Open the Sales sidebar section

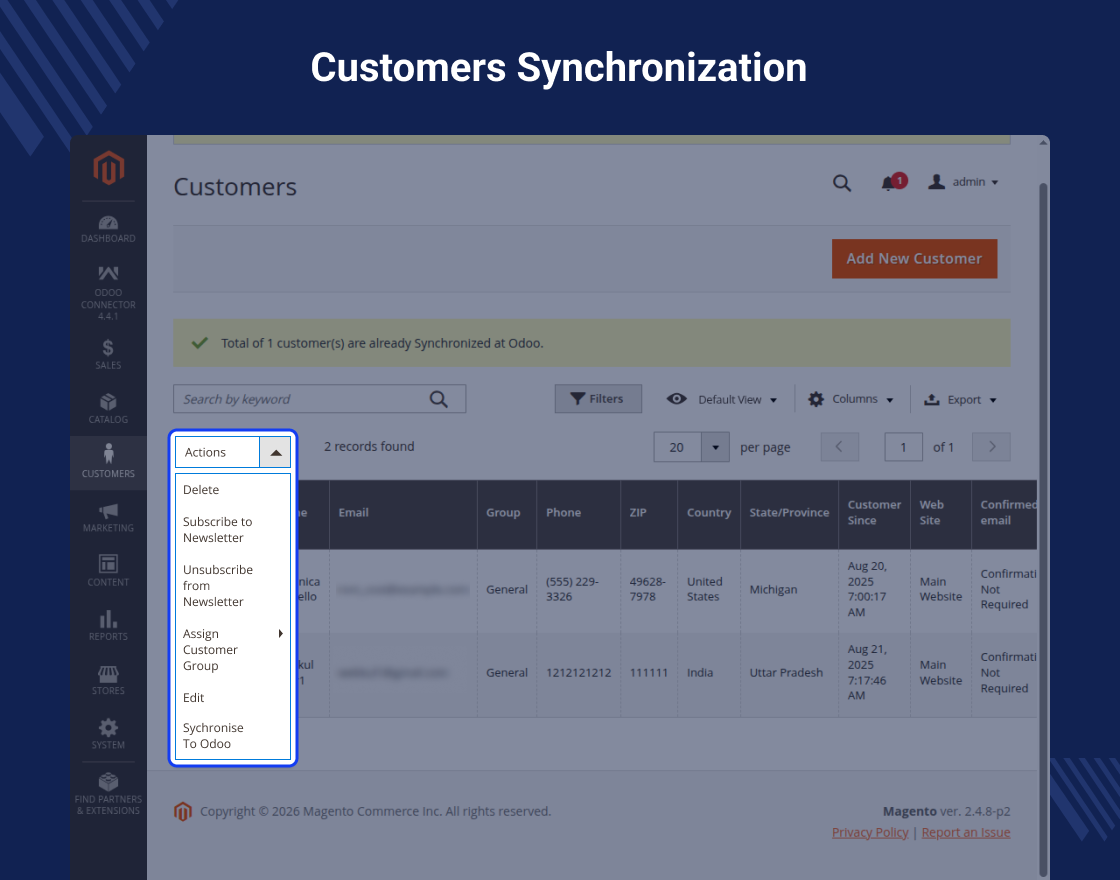click(x=109, y=354)
